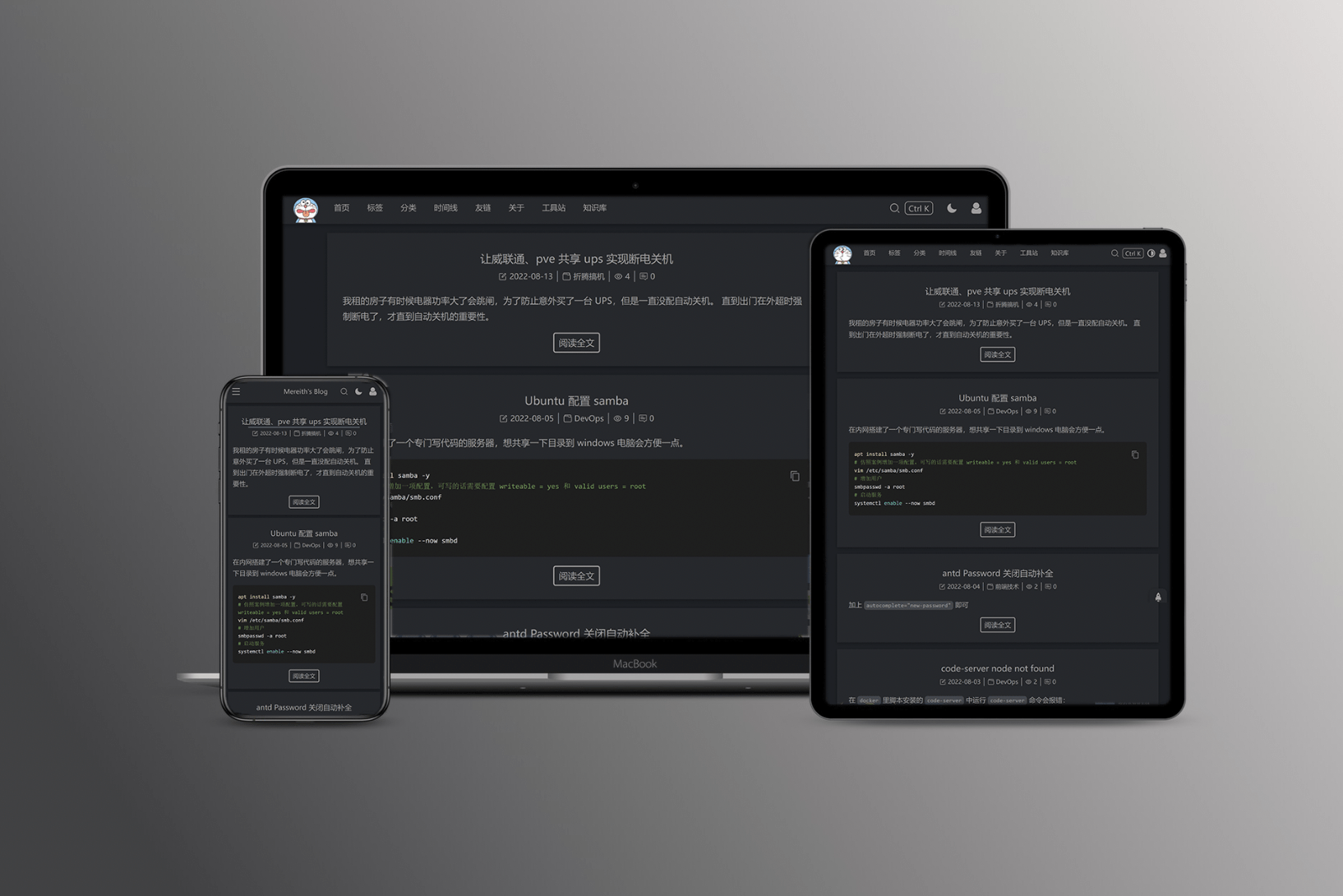Click the Doraemon avatar logo on laptop
The image size is (1343, 896).
point(306,210)
